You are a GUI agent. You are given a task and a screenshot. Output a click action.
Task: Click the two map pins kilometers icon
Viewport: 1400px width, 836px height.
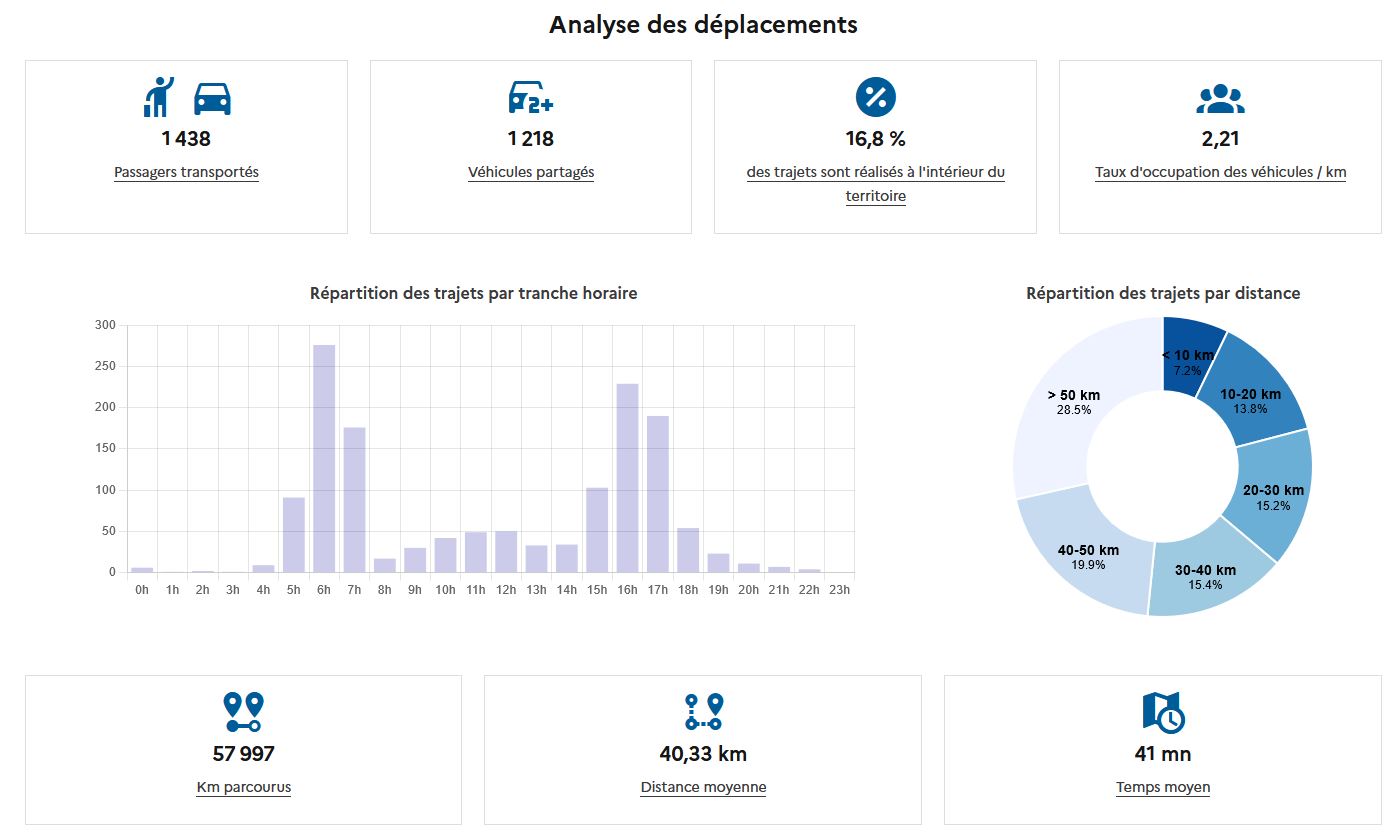point(243,711)
